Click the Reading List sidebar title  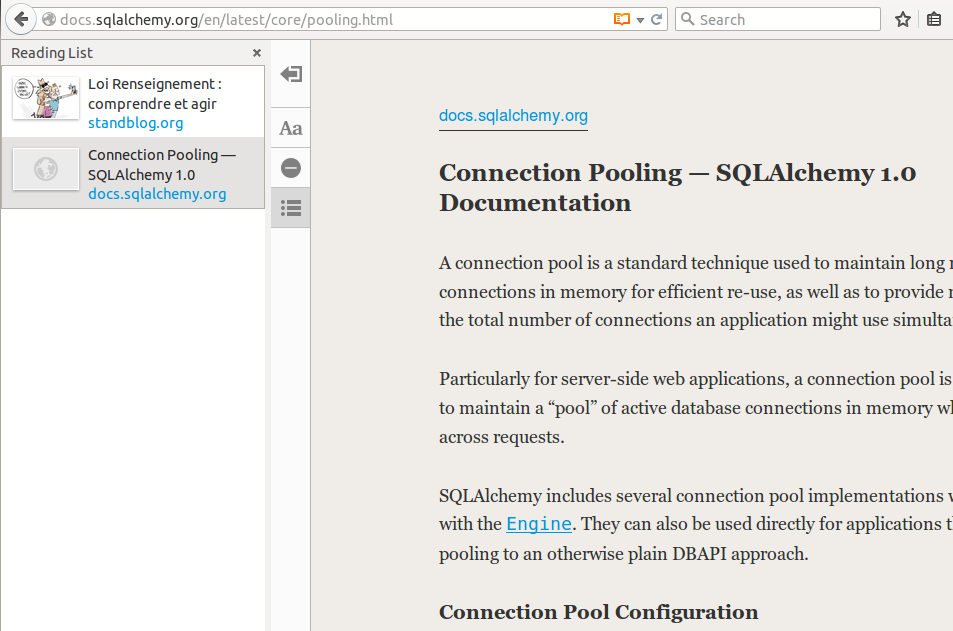pos(52,53)
